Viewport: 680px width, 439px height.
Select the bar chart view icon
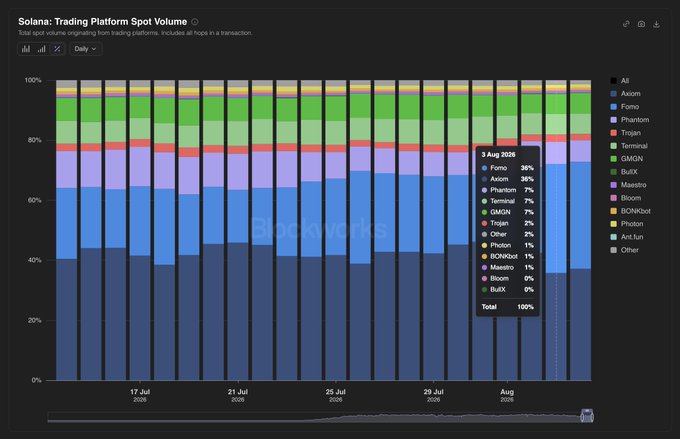(26, 49)
